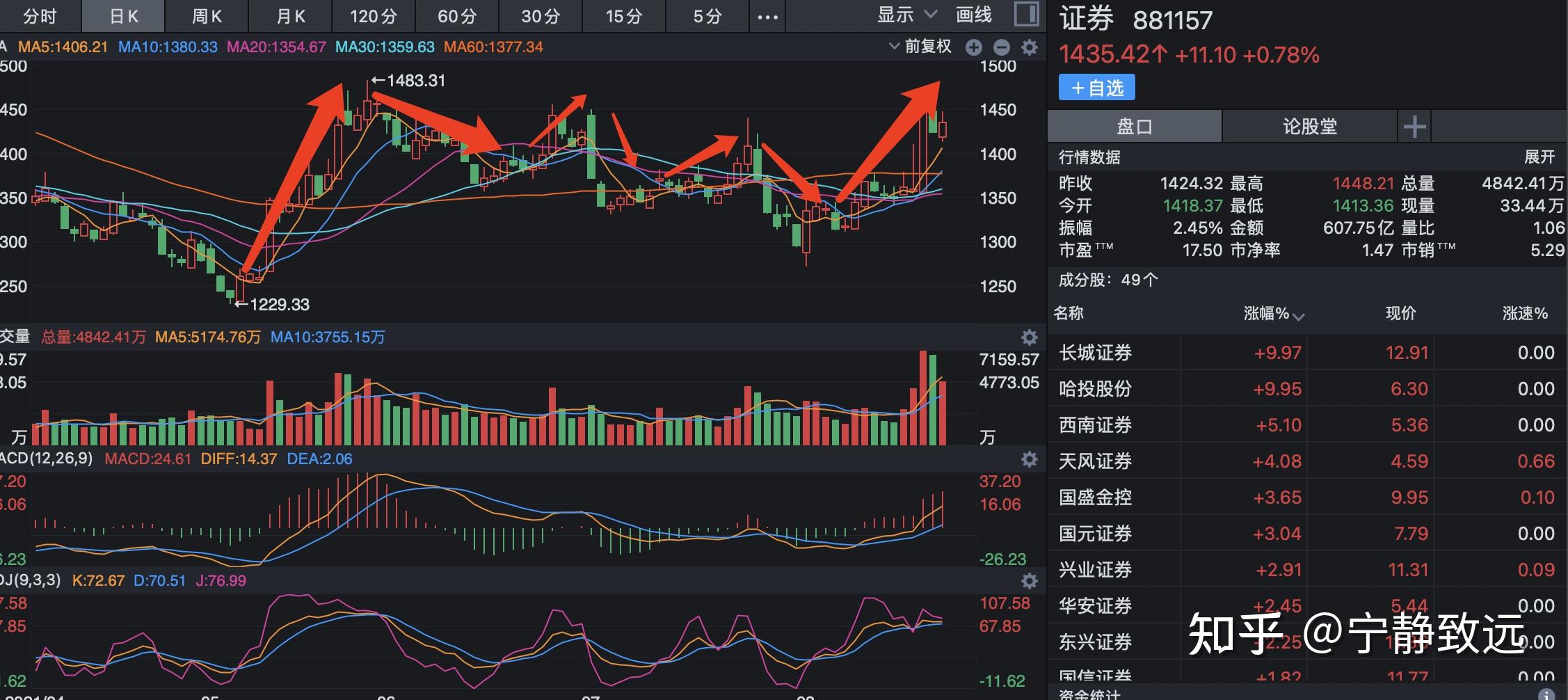Select the 60分 timeframe tab
This screenshot has height=700, width=1568.
click(457, 16)
